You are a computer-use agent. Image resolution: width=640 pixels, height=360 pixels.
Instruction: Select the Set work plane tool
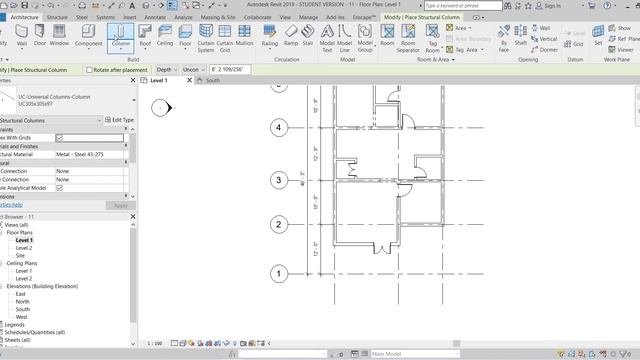point(598,36)
